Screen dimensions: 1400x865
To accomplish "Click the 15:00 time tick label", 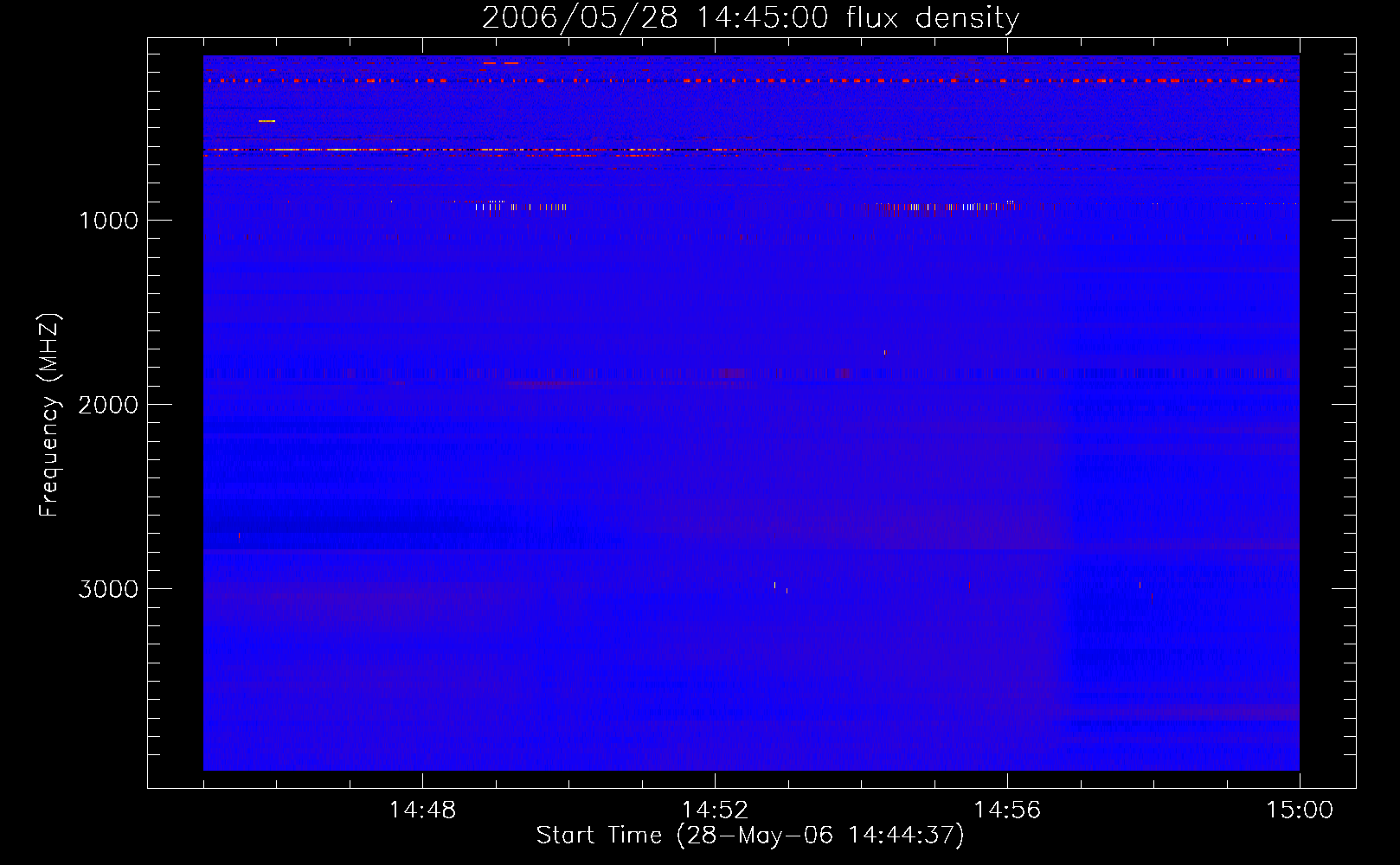I will [x=1300, y=811].
